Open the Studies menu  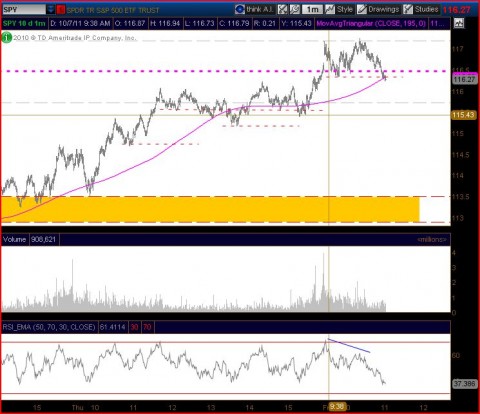click(x=421, y=9)
